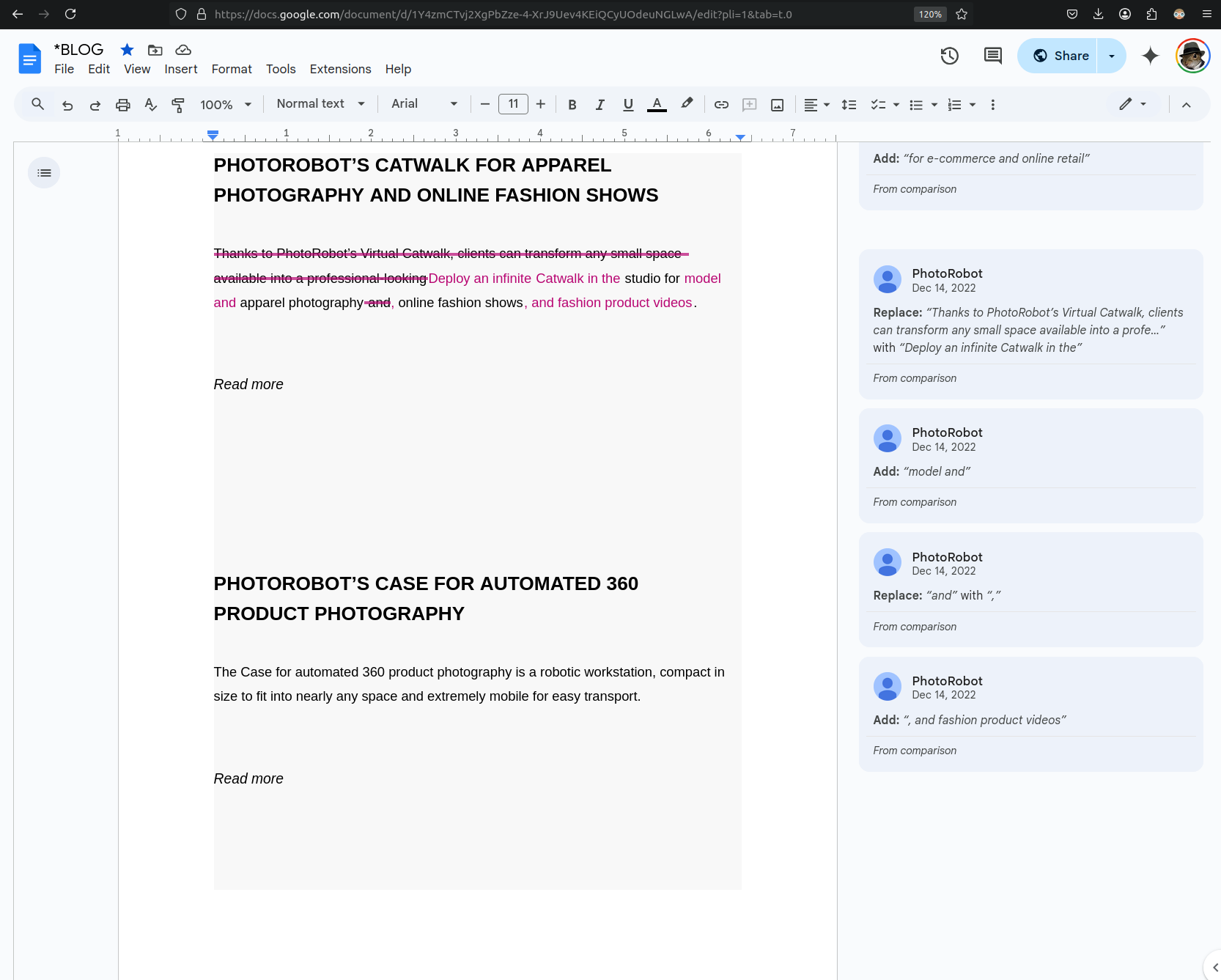The image size is (1221, 980).
Task: Print the document
Action: point(123,105)
